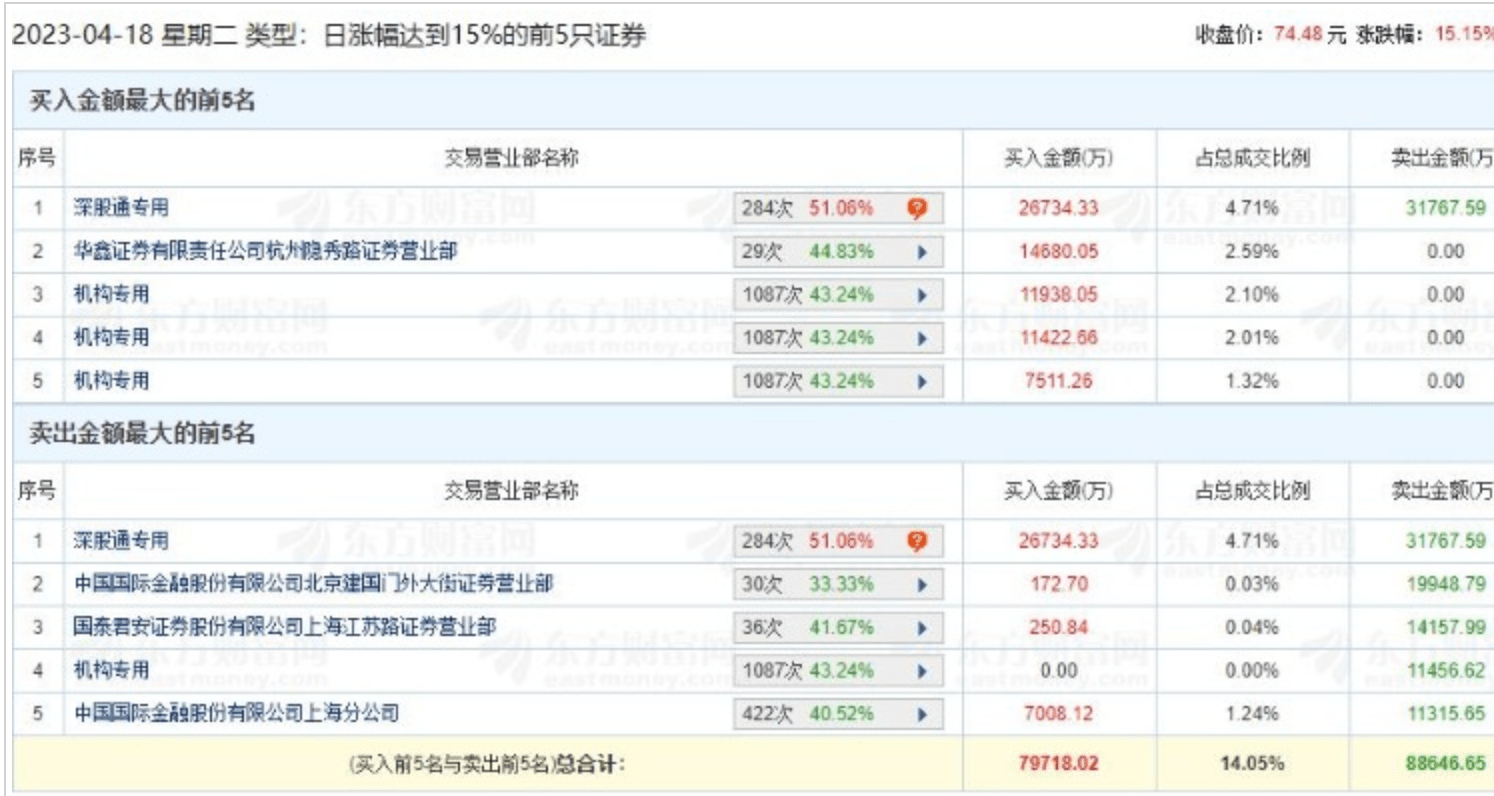Open the 机构专用 link in the 11422.66 row
This screenshot has height=796, width=1494.
(111, 338)
